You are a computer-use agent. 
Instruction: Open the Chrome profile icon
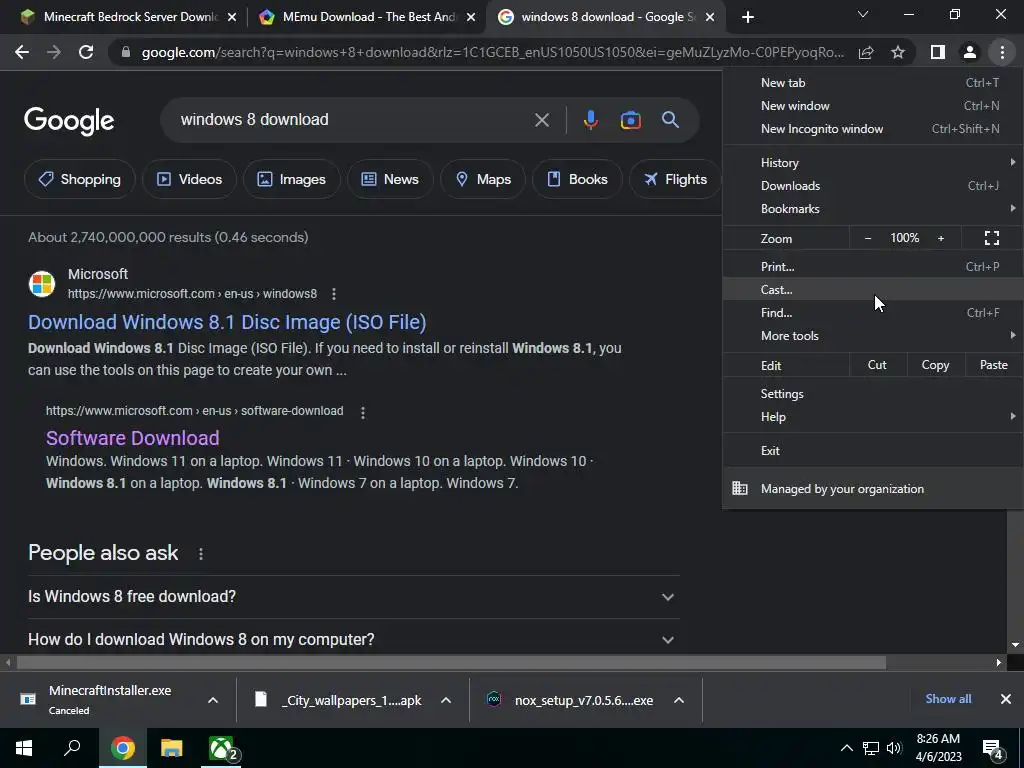point(970,52)
